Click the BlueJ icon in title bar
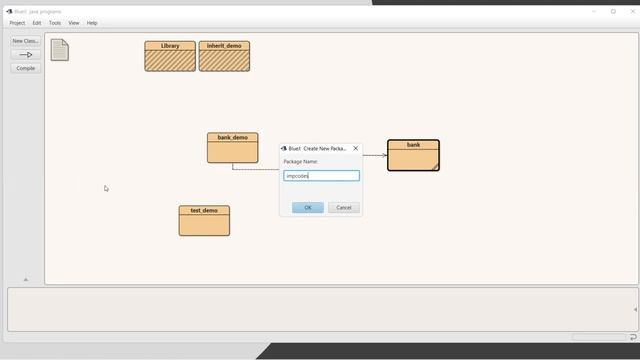 point(9,11)
